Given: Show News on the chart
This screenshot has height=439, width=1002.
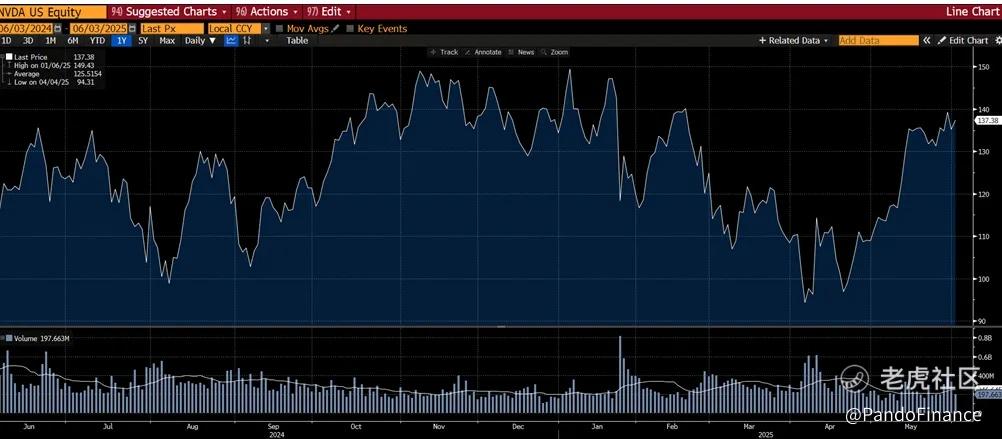Looking at the screenshot, I should (x=521, y=52).
